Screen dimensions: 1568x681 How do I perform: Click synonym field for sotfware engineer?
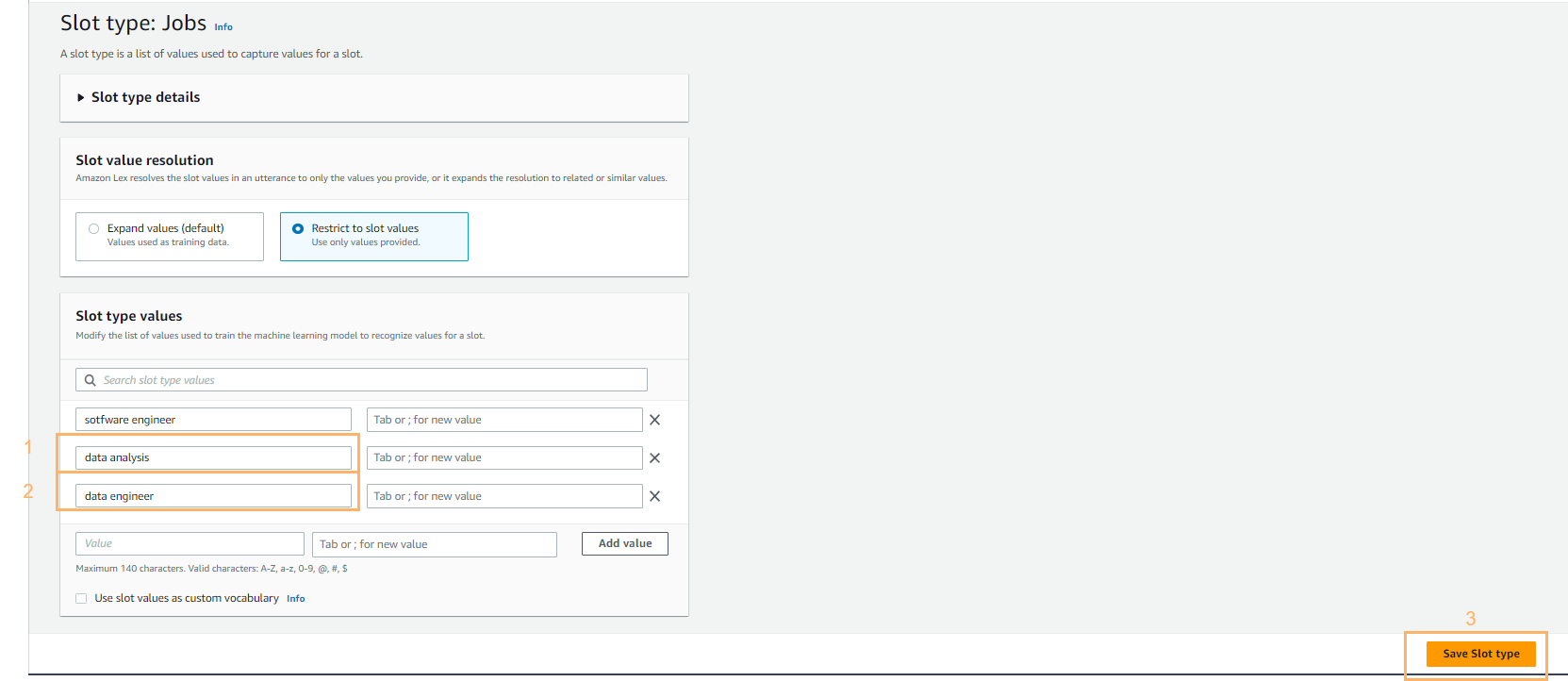tap(504, 420)
